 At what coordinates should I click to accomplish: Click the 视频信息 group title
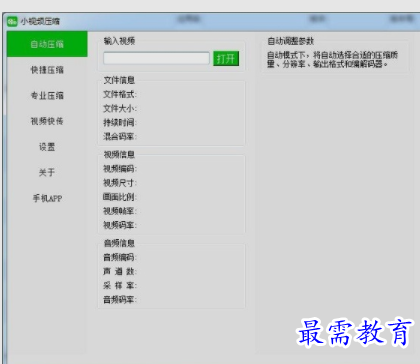(119, 154)
